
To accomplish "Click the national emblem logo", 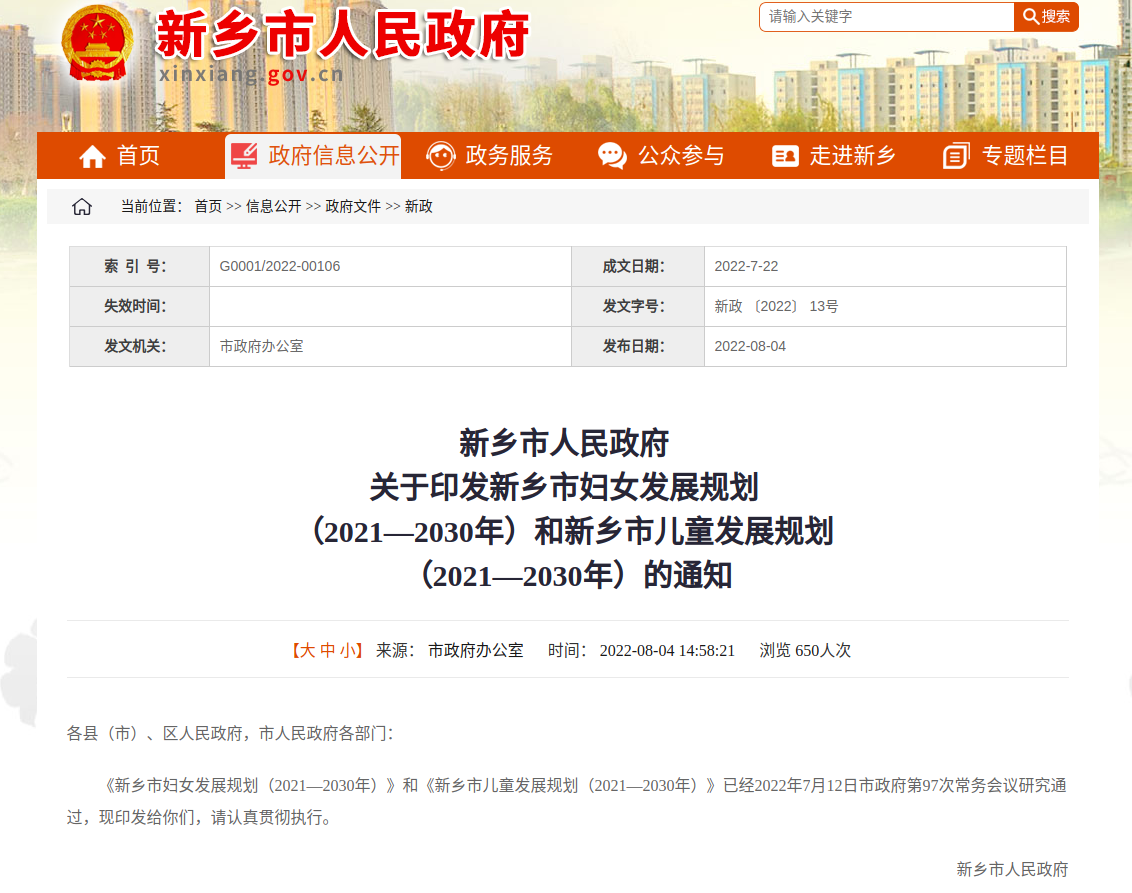I will tap(97, 44).
